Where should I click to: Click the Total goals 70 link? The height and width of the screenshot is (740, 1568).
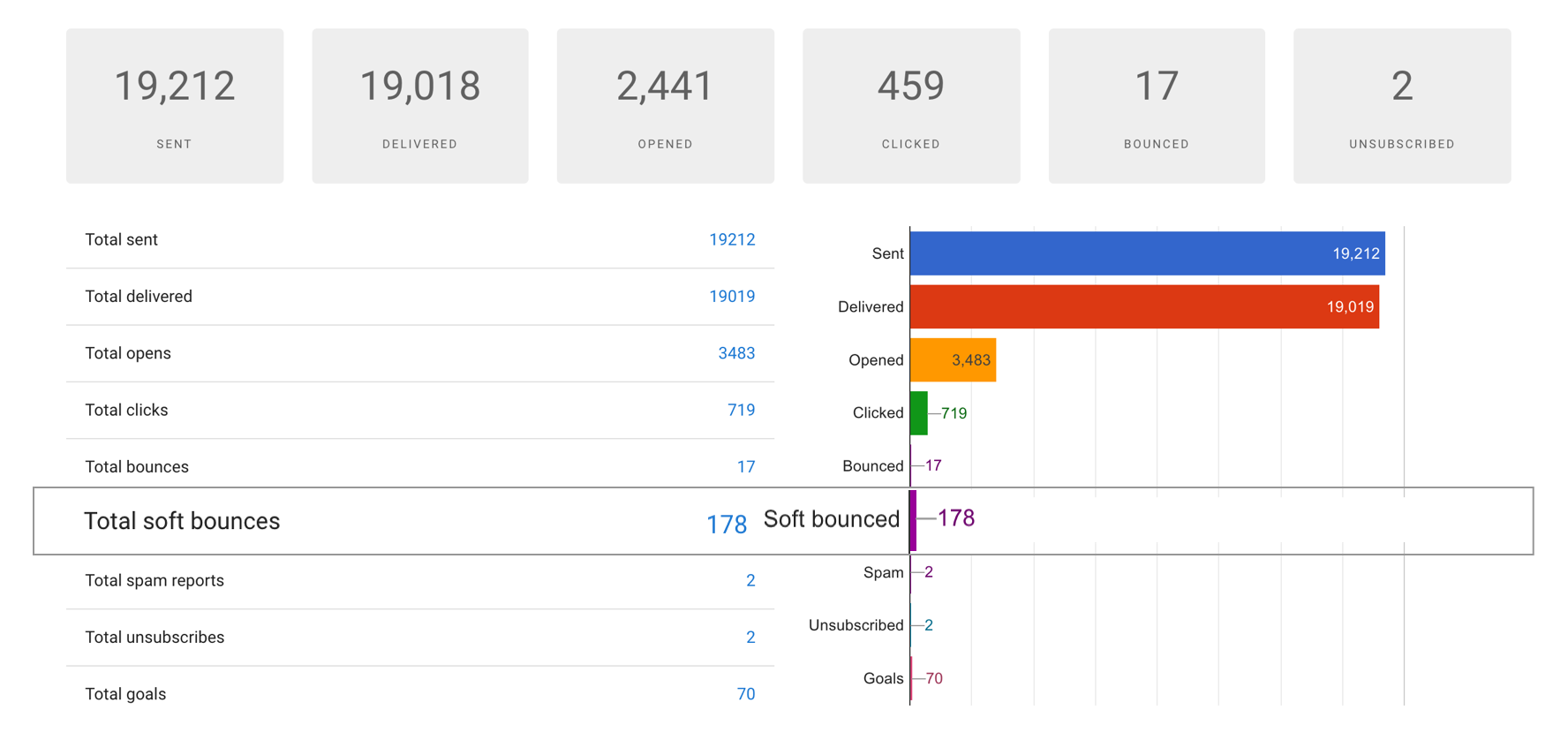point(746,694)
